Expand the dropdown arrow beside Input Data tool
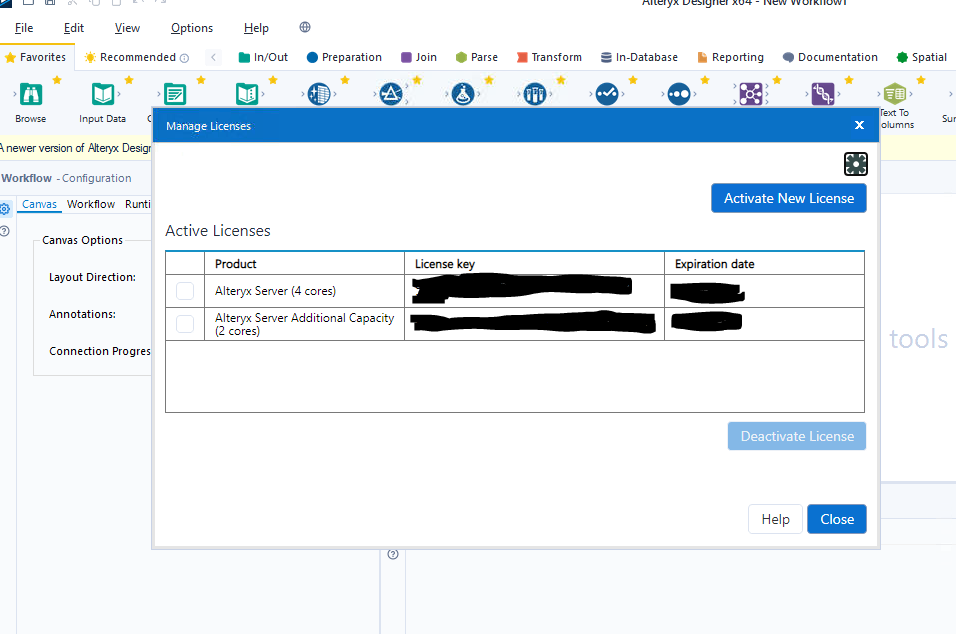Image resolution: width=956 pixels, height=634 pixels. 119,95
